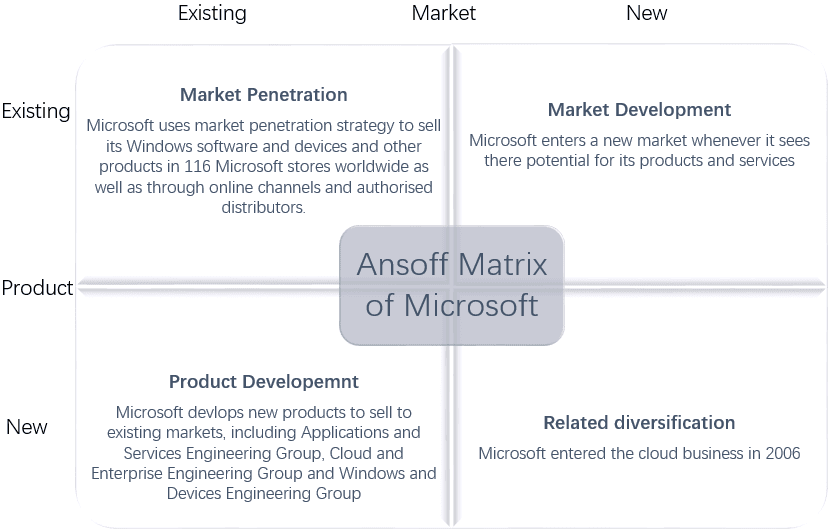Select the cloud business in 2006 sentence

(639, 454)
